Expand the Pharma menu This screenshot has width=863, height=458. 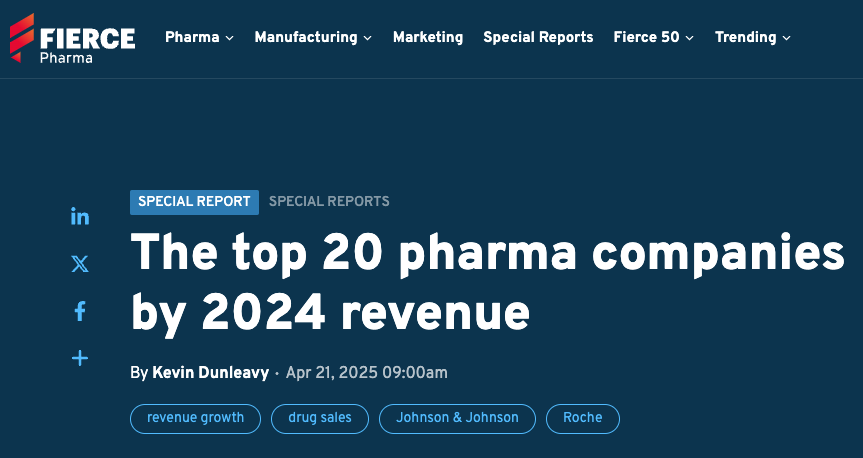click(x=199, y=37)
